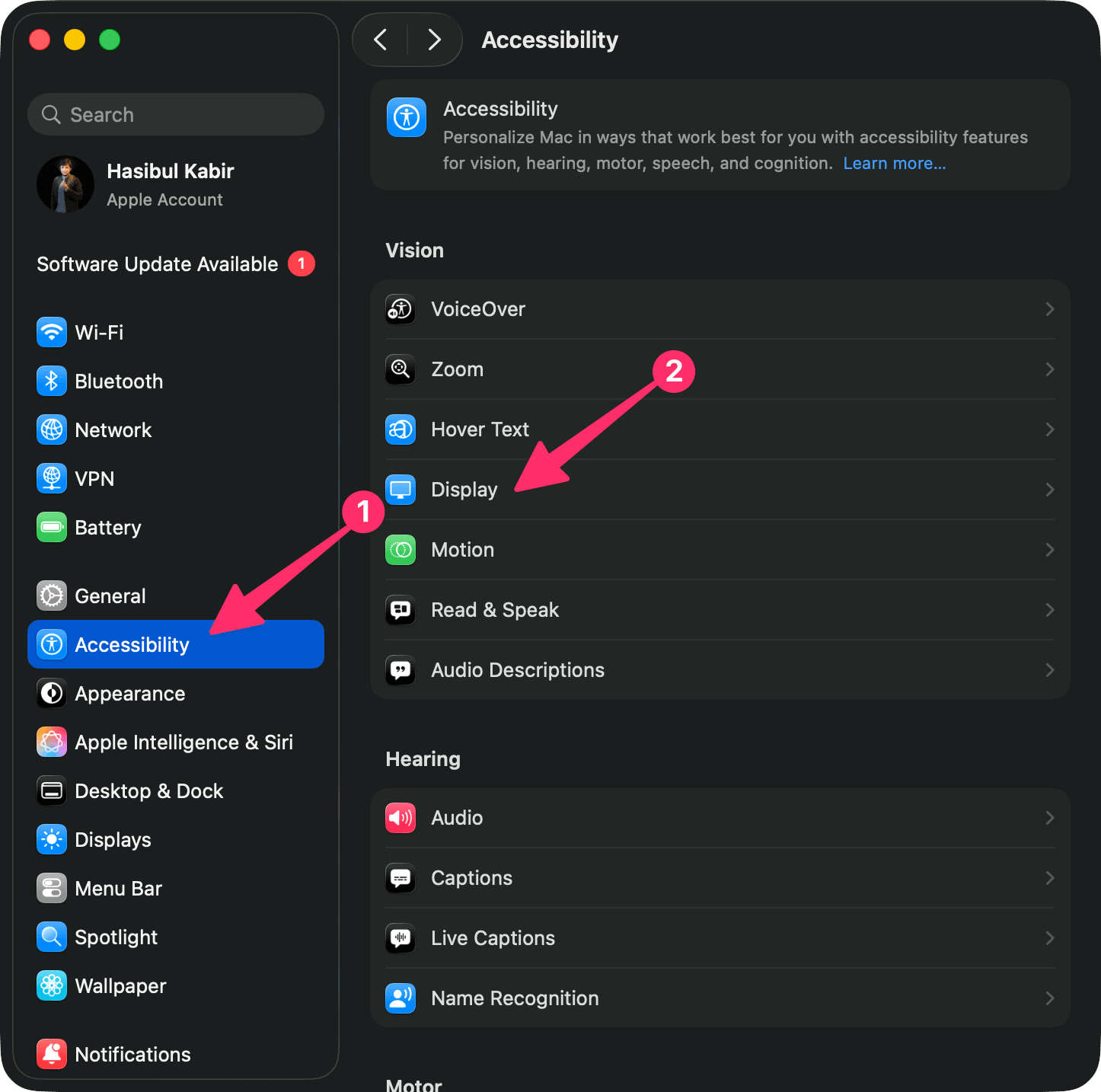
Task: Click the "Motion" label
Action: click(x=463, y=550)
